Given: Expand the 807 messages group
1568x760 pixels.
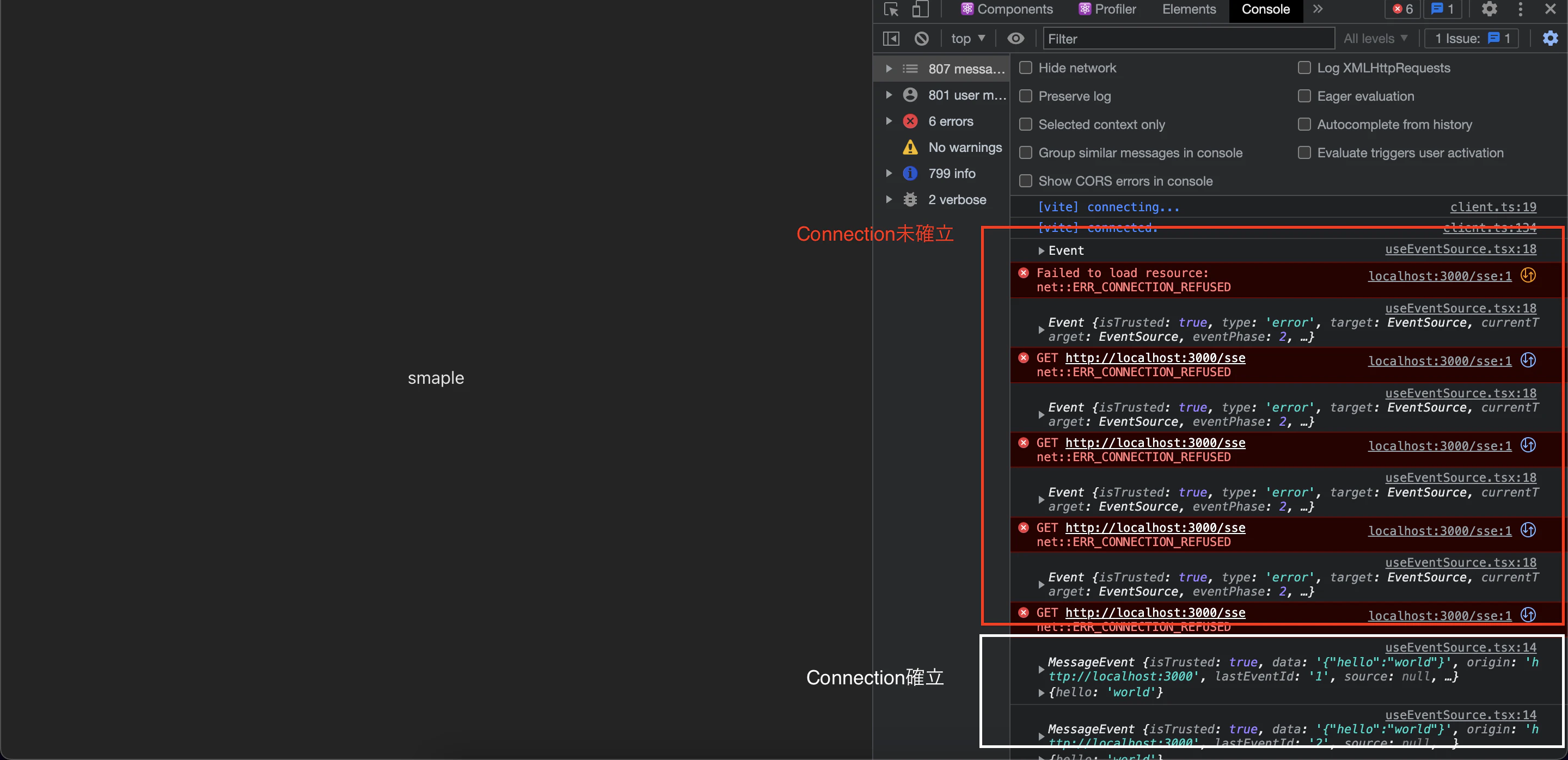Looking at the screenshot, I should (889, 69).
